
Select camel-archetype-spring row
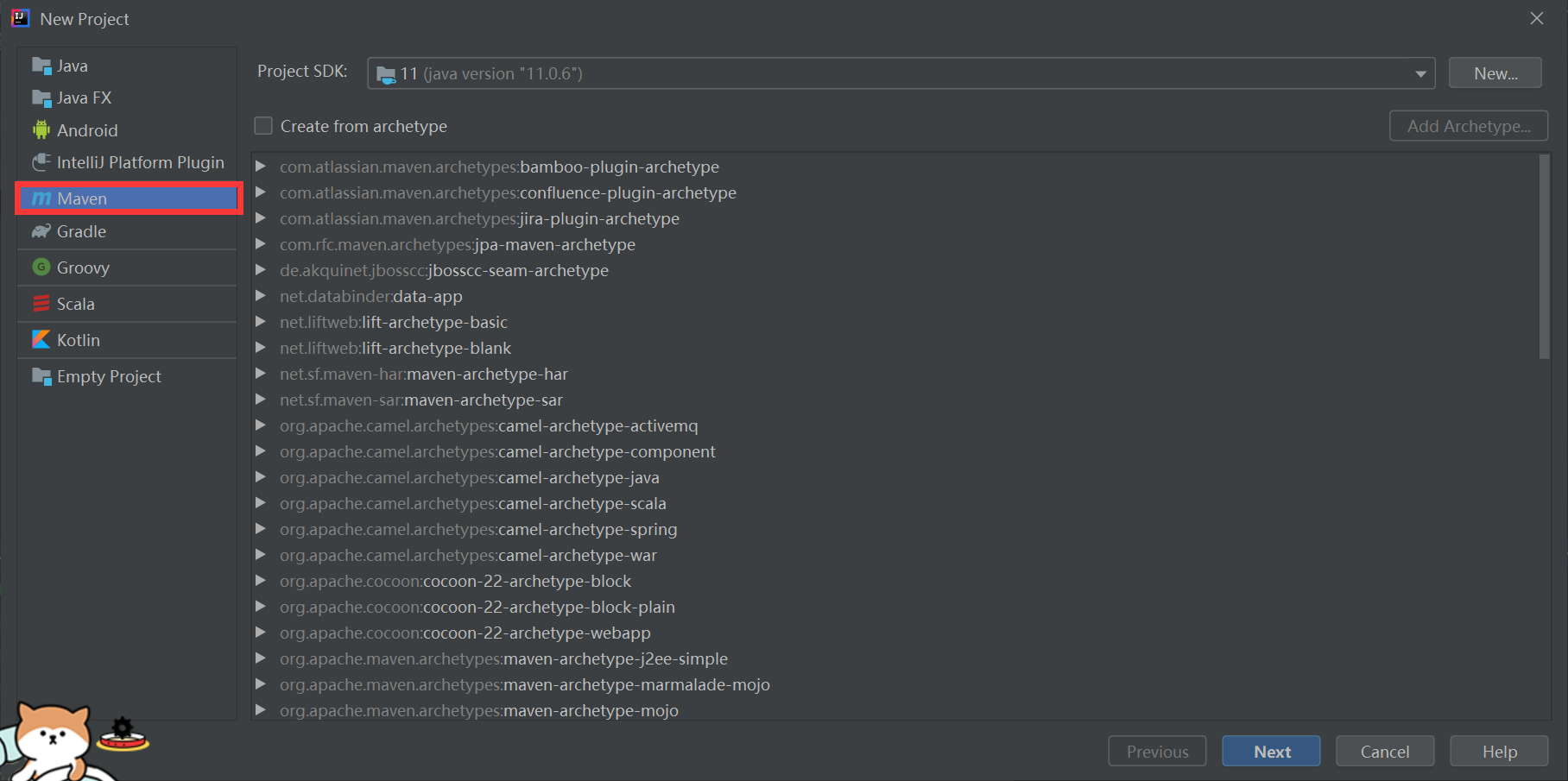click(895, 529)
